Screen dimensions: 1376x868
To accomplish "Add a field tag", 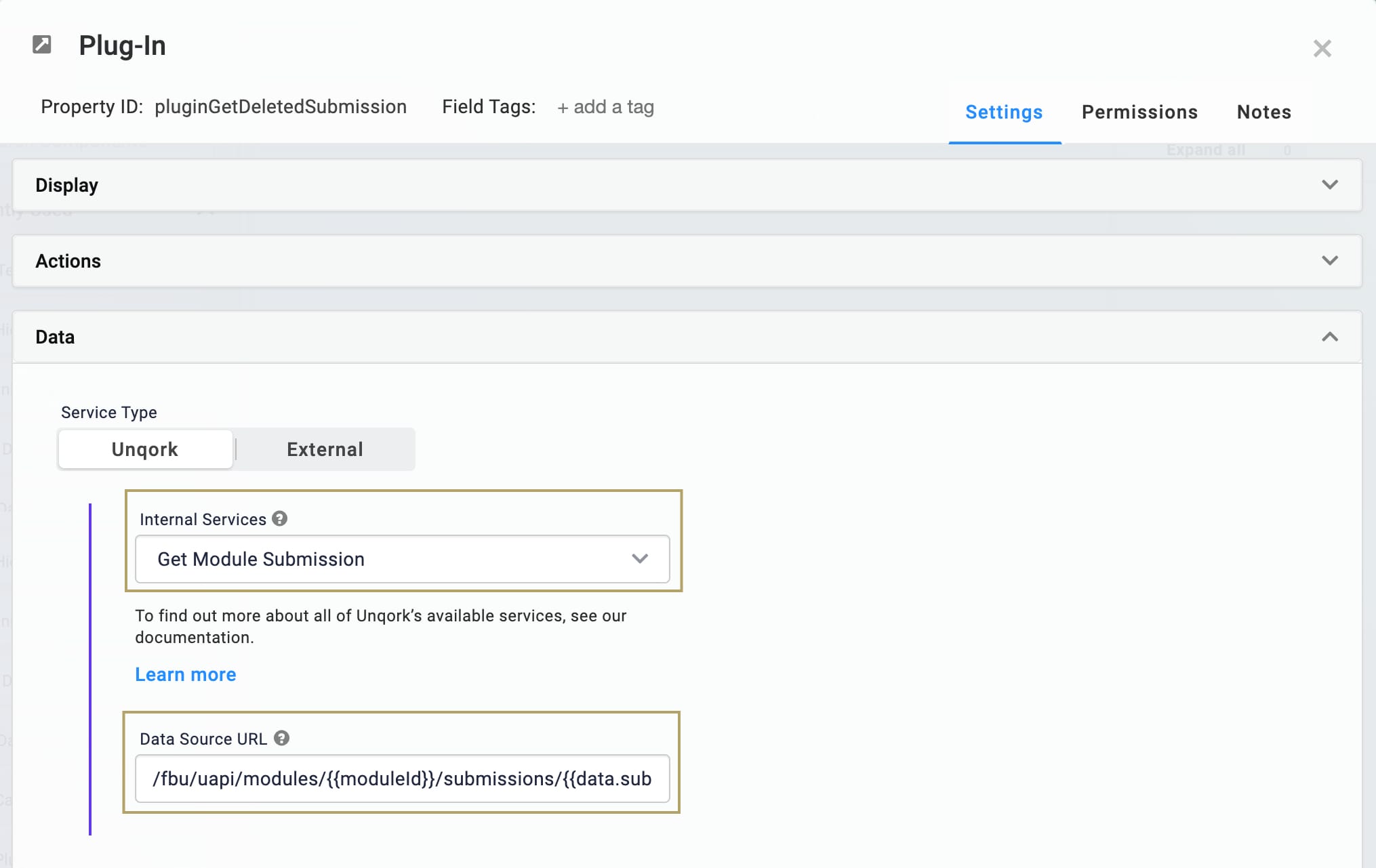I will 605,107.
